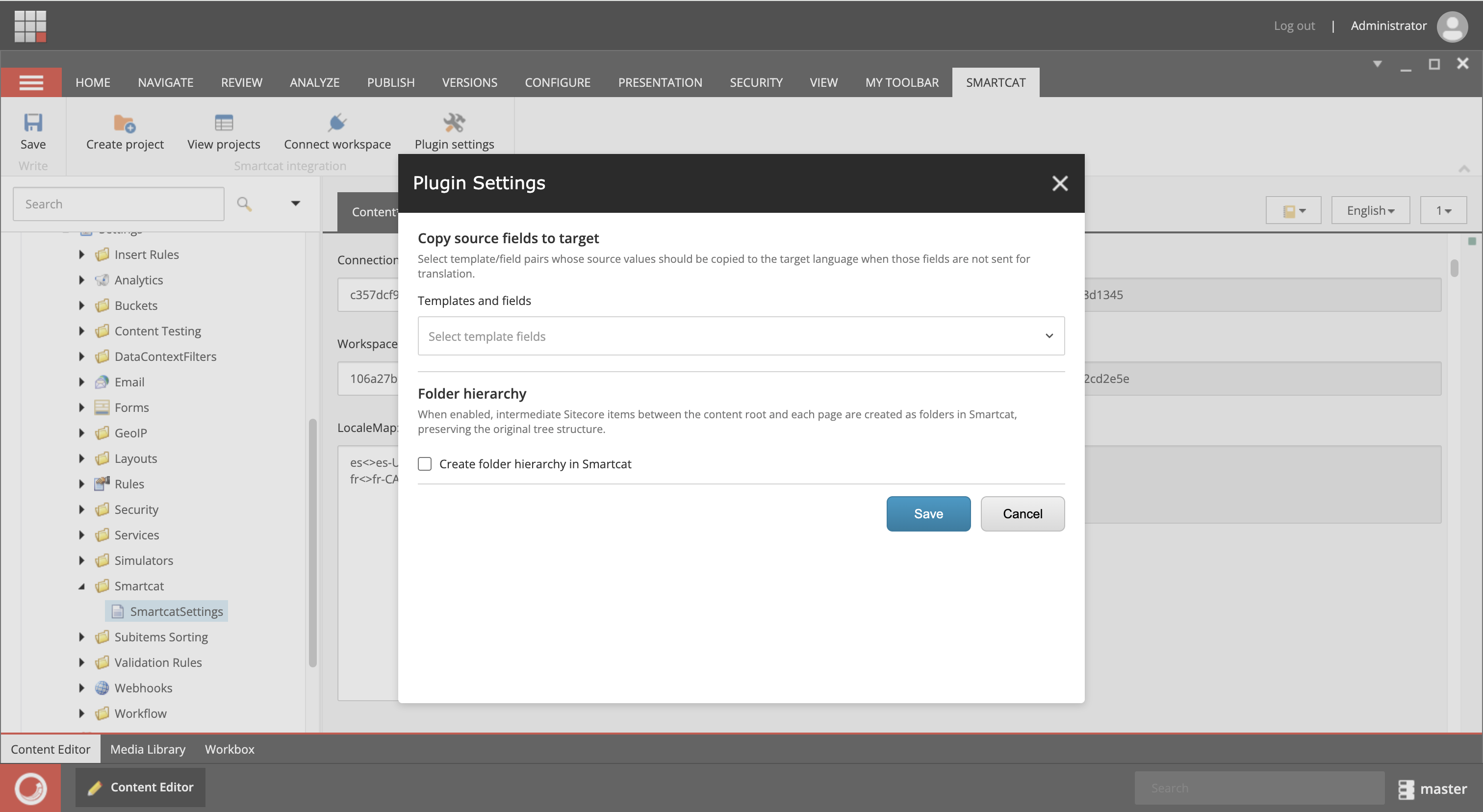Open the English language dropdown
1483x812 pixels.
click(x=1370, y=211)
